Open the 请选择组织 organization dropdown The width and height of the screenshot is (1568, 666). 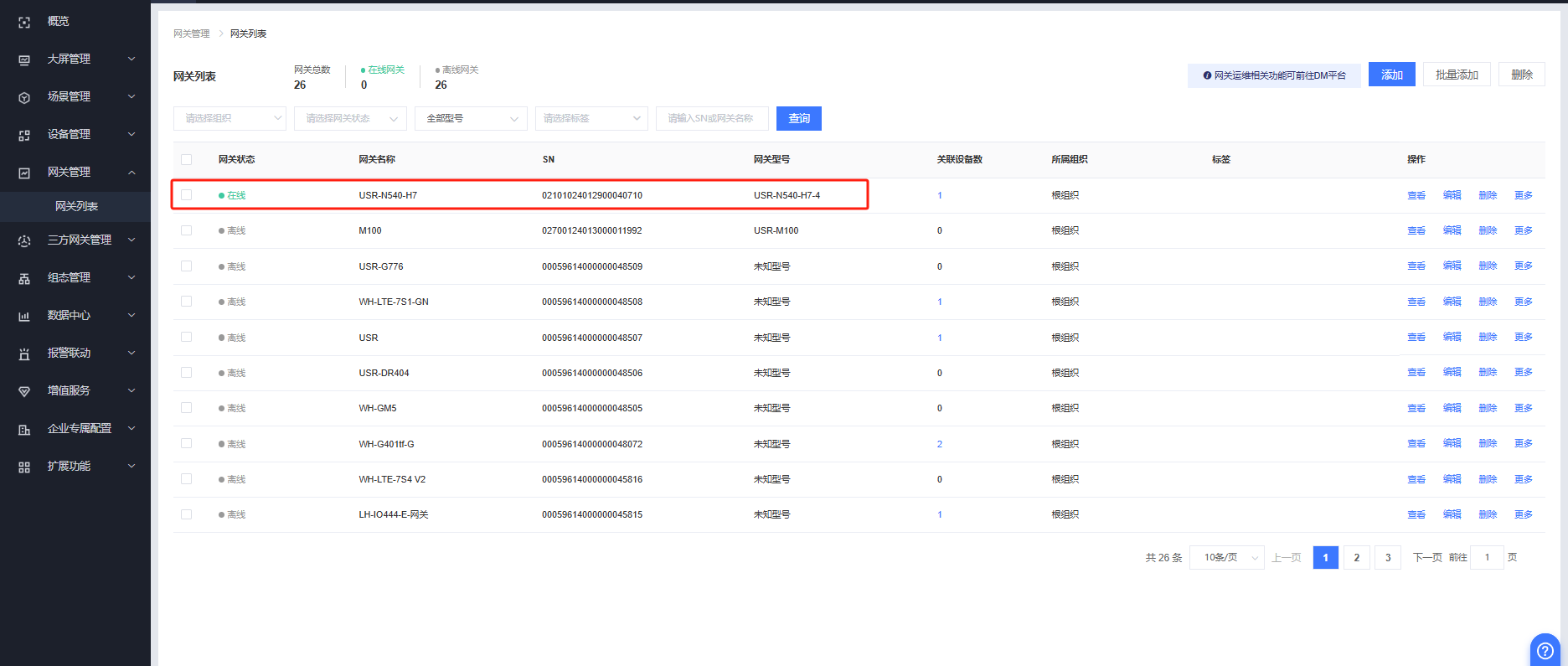coord(230,118)
